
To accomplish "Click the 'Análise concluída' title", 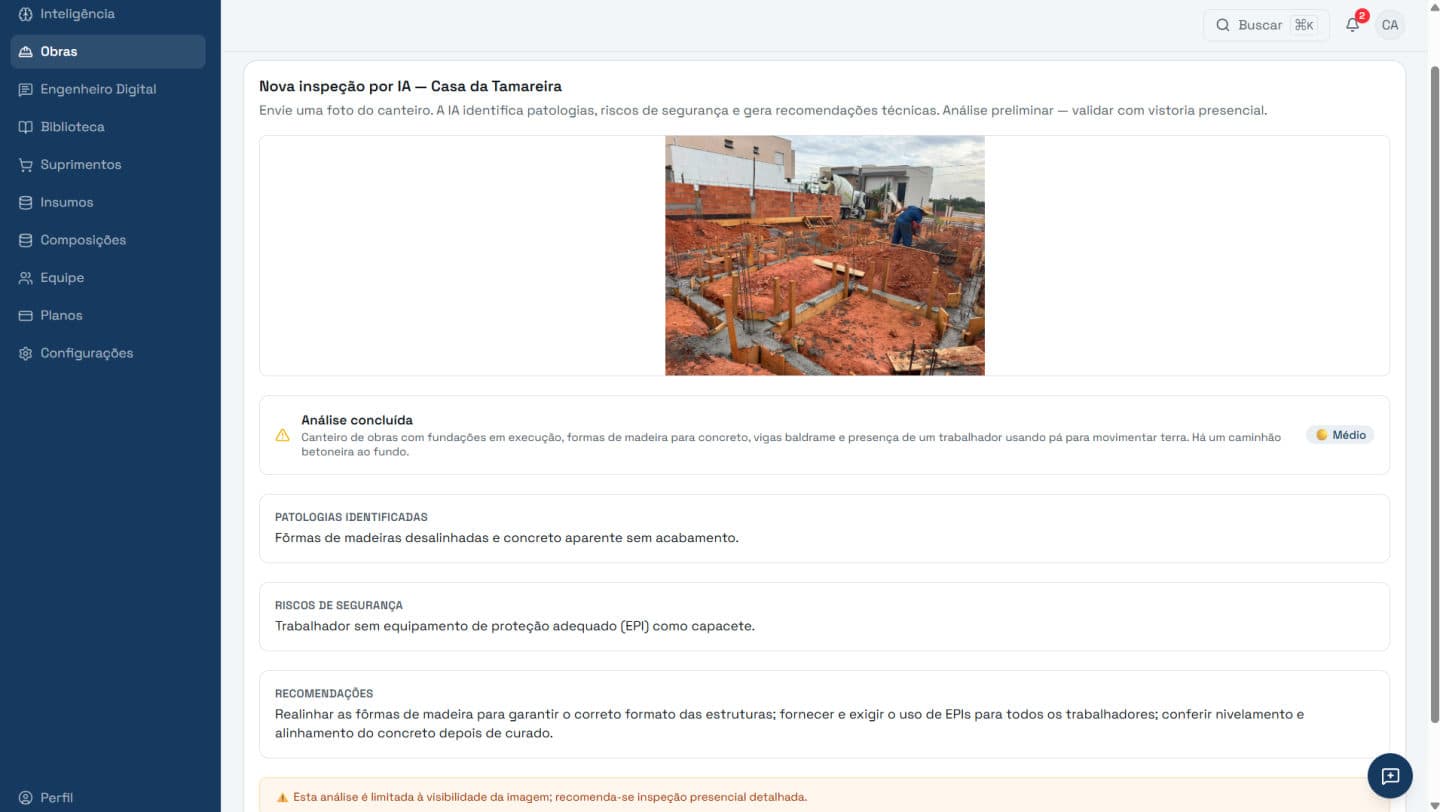I will [x=357, y=420].
